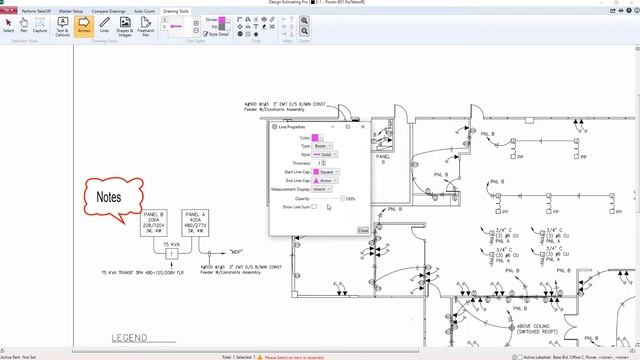Open the line Style Solid dropdown

[325, 154]
